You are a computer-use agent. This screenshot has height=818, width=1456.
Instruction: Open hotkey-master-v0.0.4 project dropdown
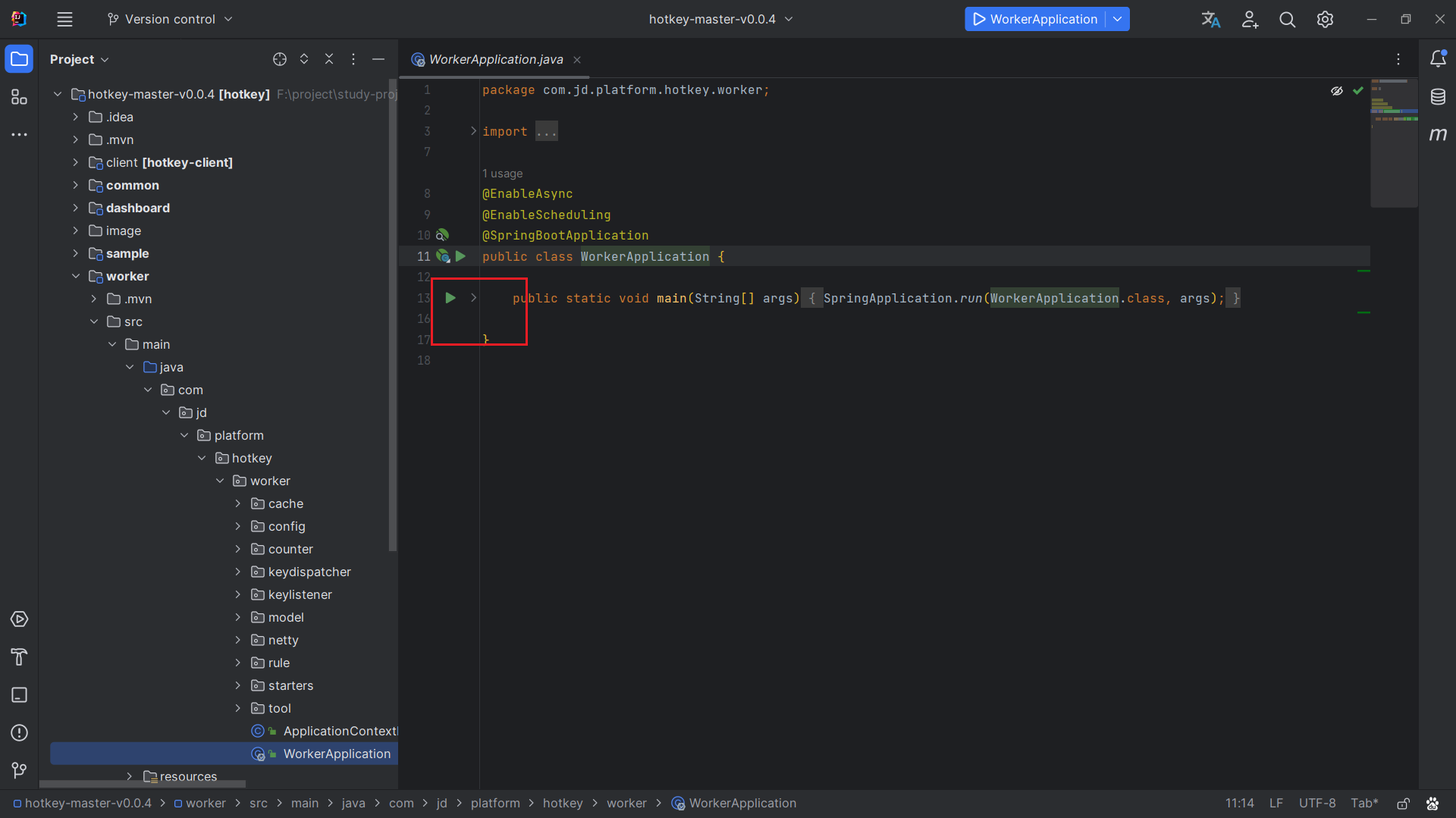(x=721, y=20)
